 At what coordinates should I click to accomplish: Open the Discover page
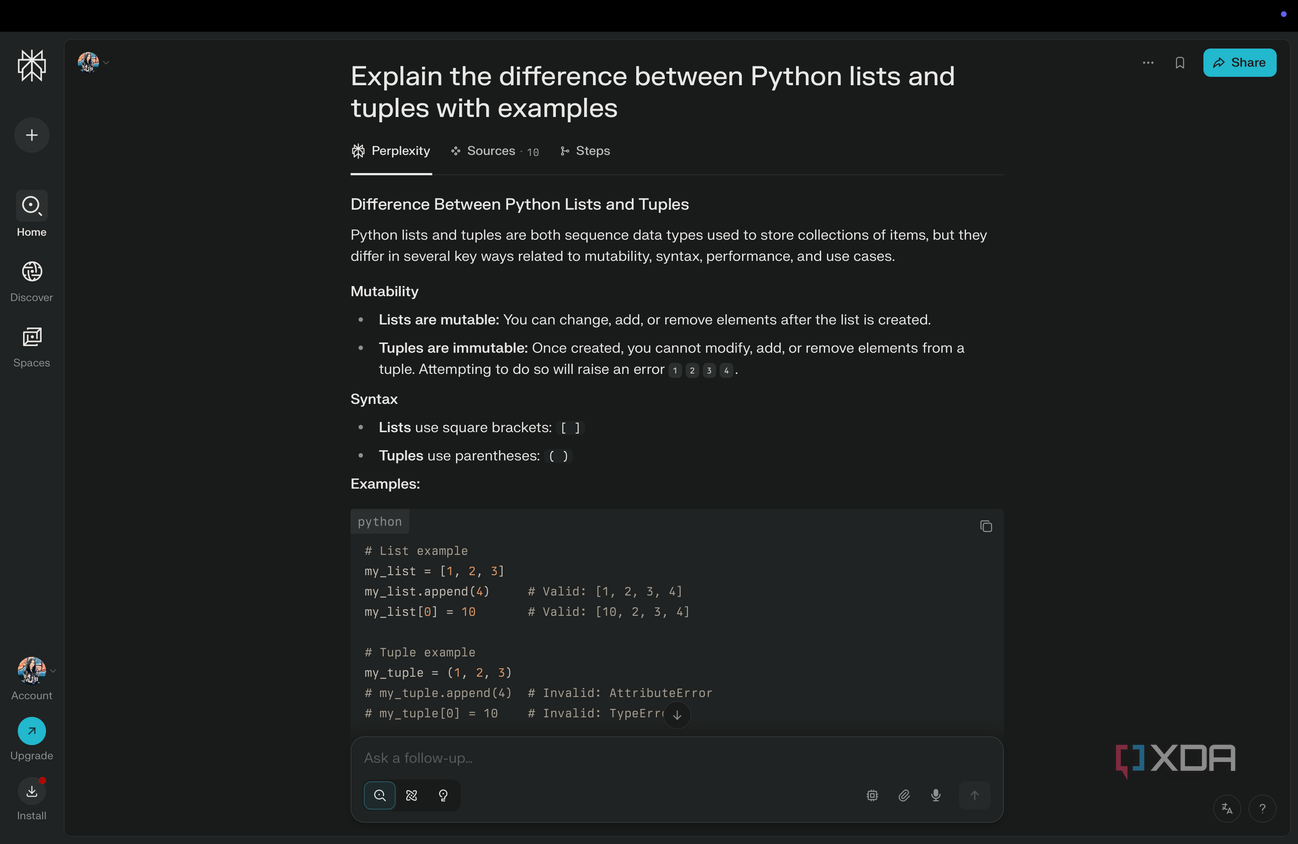[x=32, y=280]
